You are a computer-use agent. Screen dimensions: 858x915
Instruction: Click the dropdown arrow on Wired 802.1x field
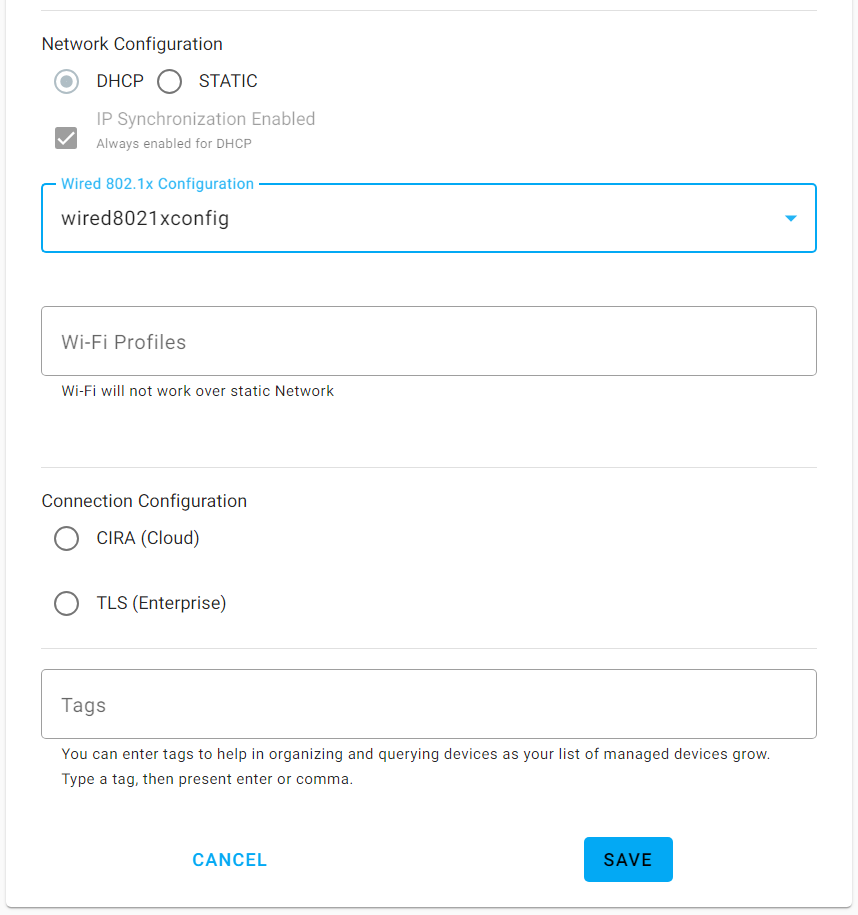[790, 217]
